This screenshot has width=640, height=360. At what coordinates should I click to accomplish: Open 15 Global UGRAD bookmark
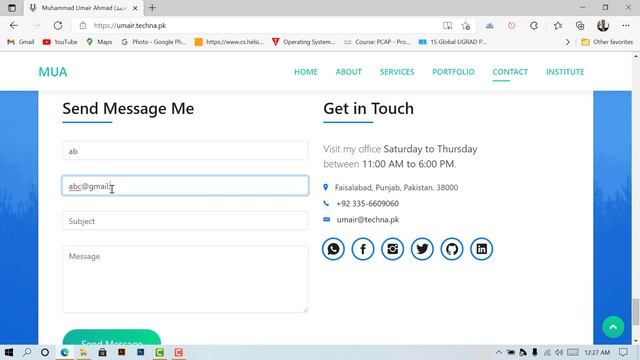(453, 42)
